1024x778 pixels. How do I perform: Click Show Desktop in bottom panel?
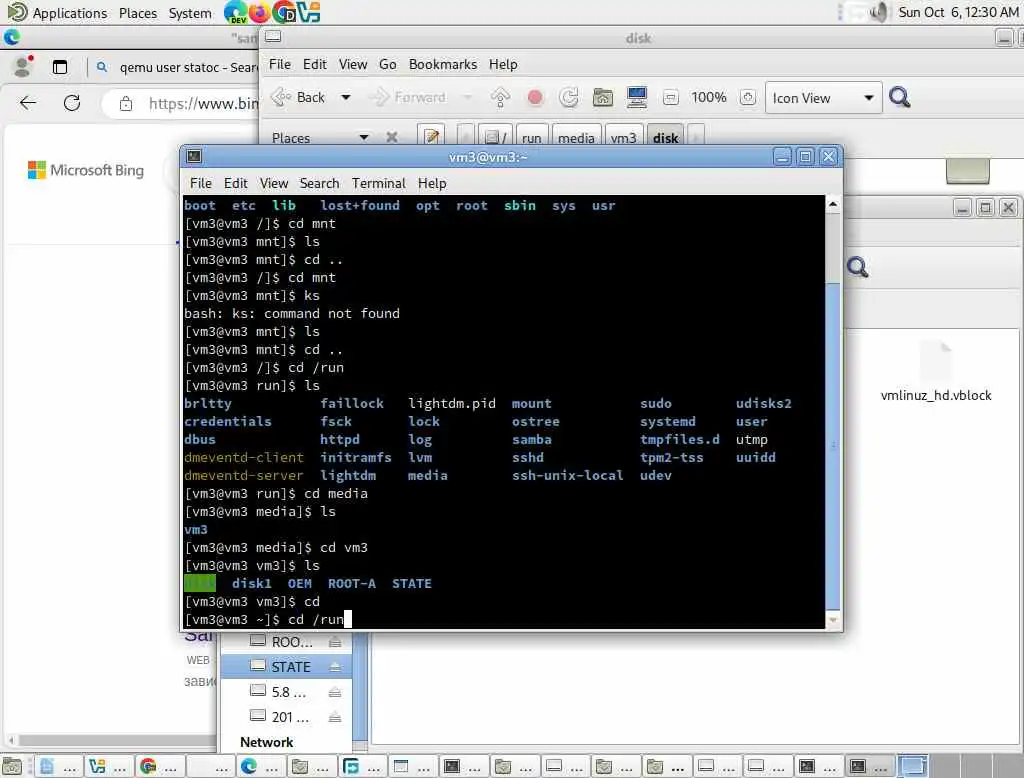pyautogui.click(x=12, y=766)
